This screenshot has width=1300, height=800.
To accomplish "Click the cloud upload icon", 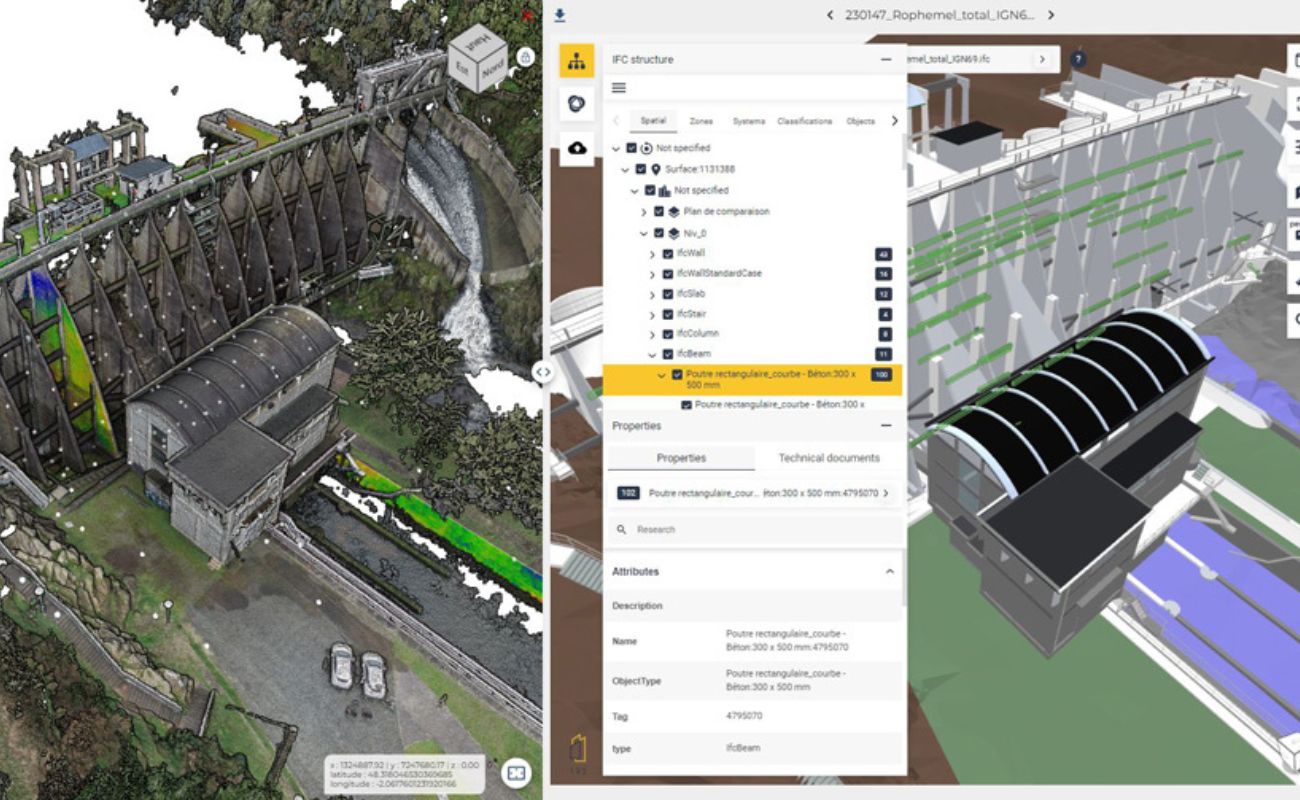I will click(x=576, y=148).
